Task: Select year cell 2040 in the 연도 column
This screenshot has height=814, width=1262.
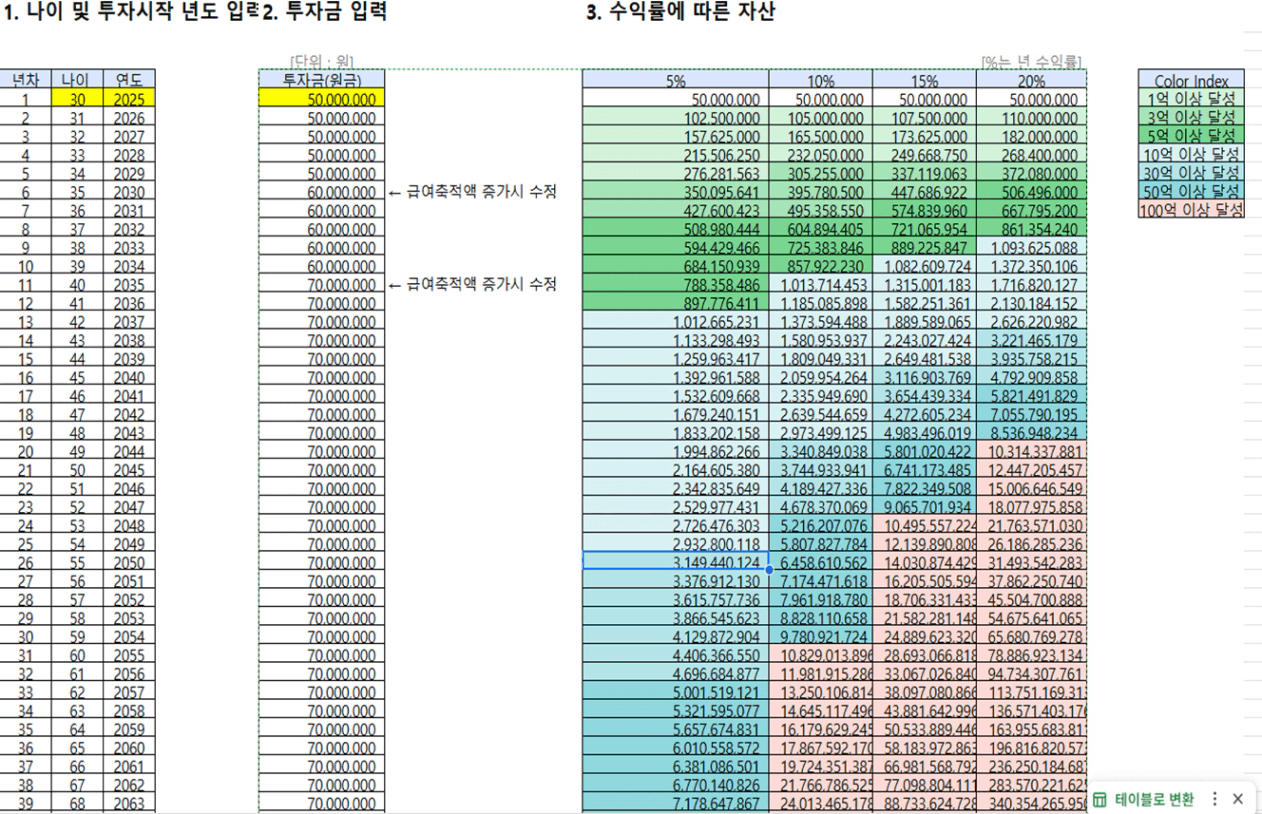Action: 129,377
